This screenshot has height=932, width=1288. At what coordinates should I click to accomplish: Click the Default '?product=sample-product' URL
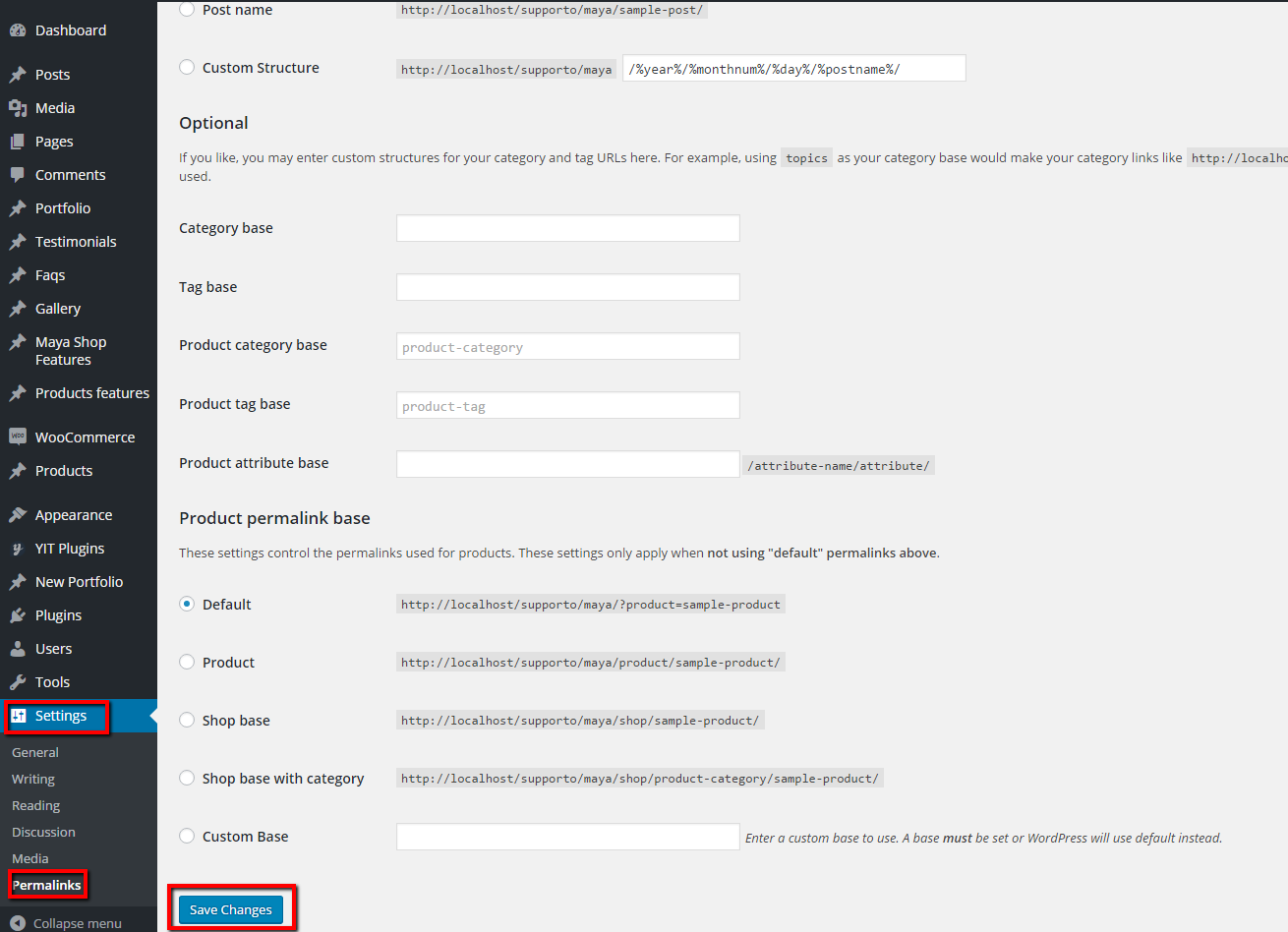pos(590,604)
